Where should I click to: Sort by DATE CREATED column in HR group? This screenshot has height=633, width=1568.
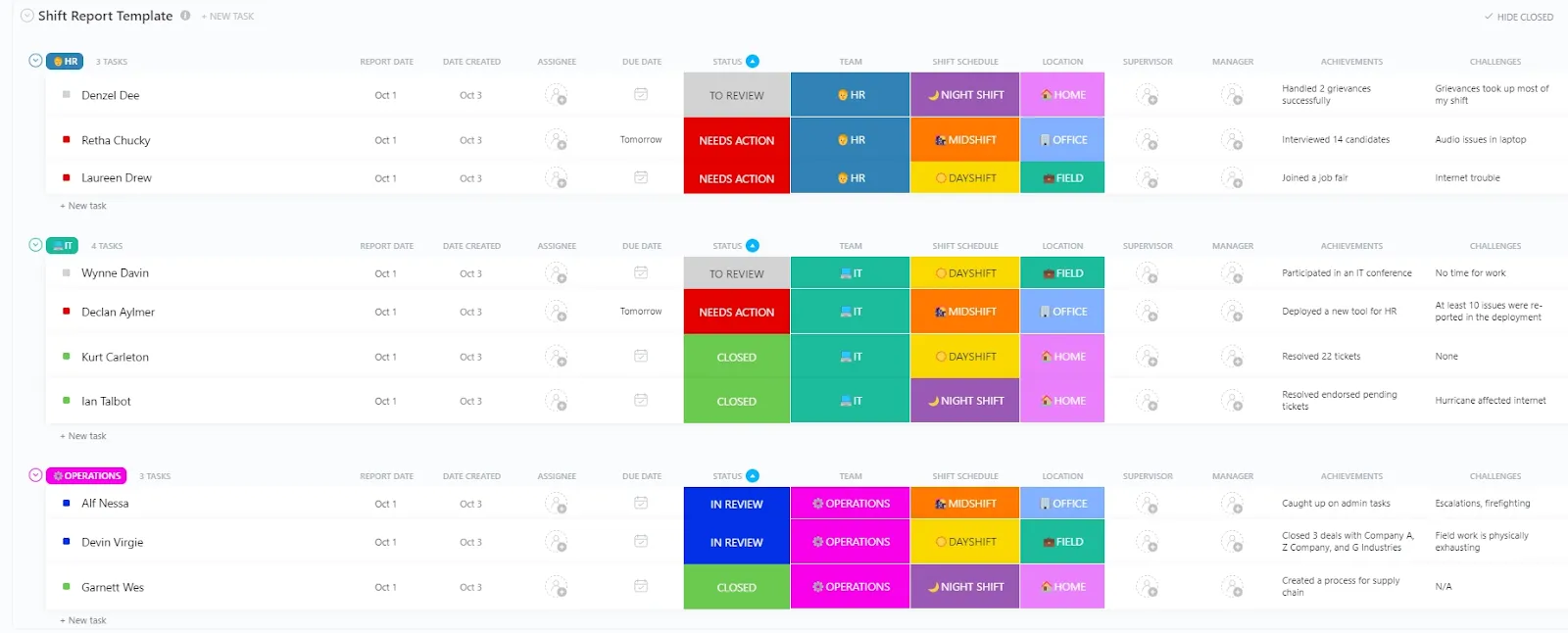(x=471, y=62)
